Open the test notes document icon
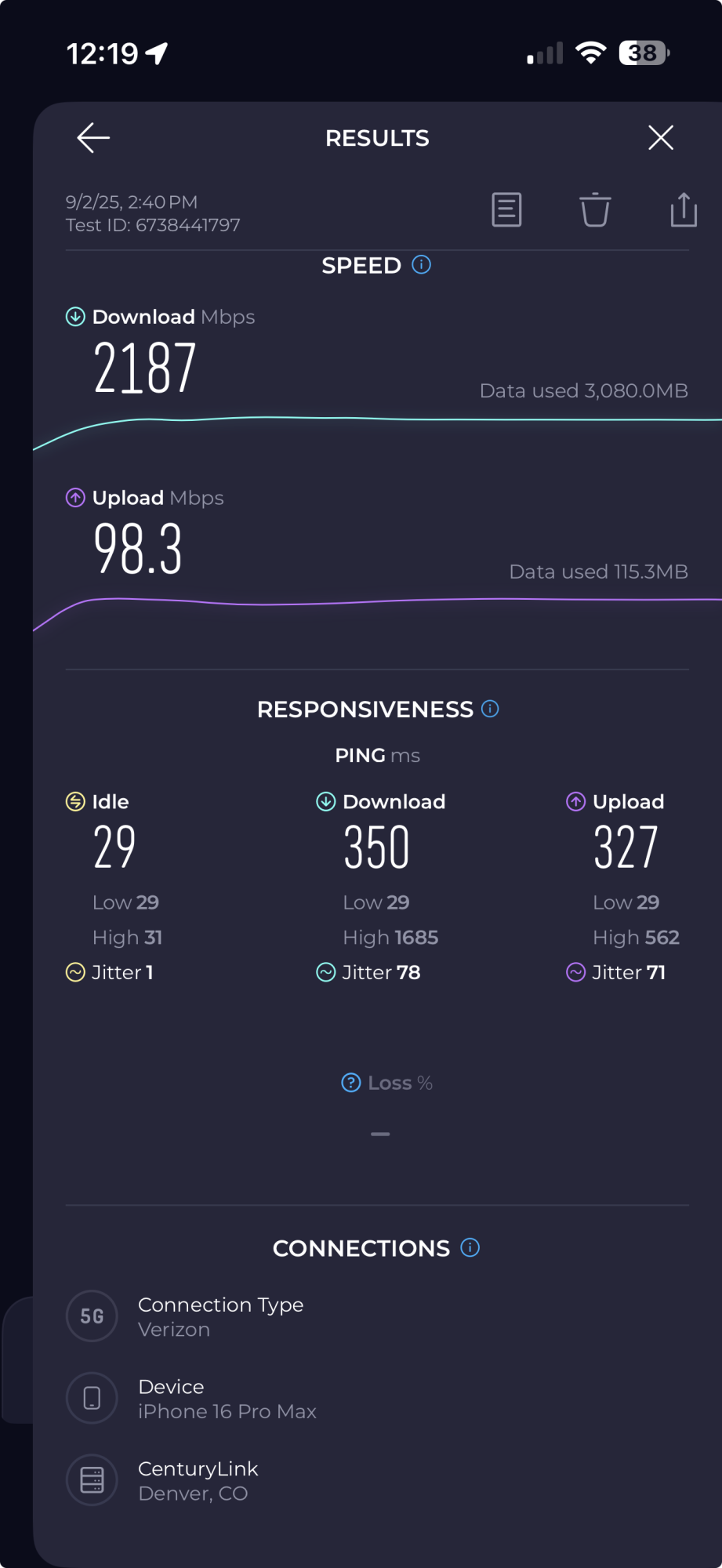This screenshot has width=722, height=1568. tap(506, 210)
